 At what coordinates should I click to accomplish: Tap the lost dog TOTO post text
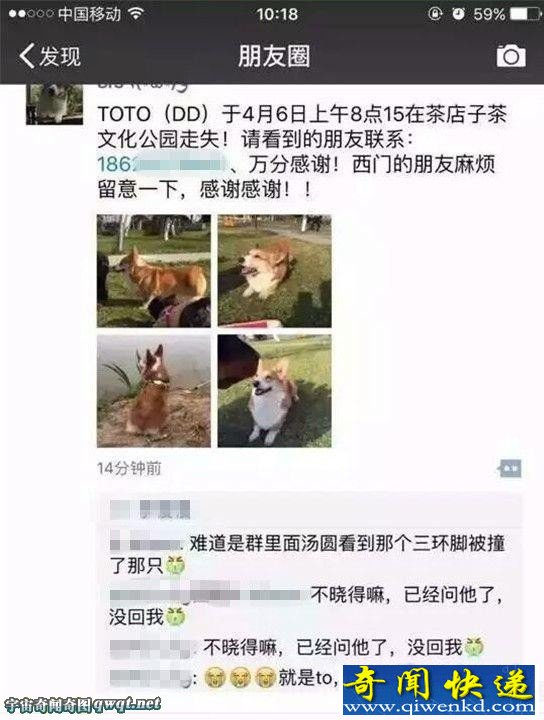coord(302,152)
